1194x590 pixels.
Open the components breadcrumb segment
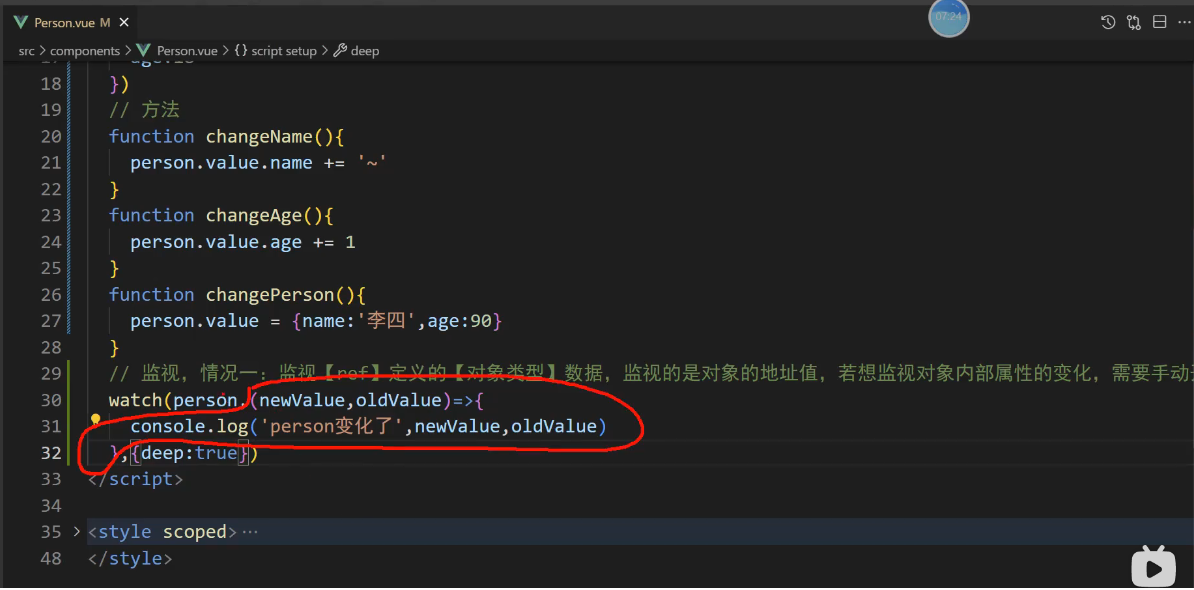pyautogui.click(x=85, y=51)
